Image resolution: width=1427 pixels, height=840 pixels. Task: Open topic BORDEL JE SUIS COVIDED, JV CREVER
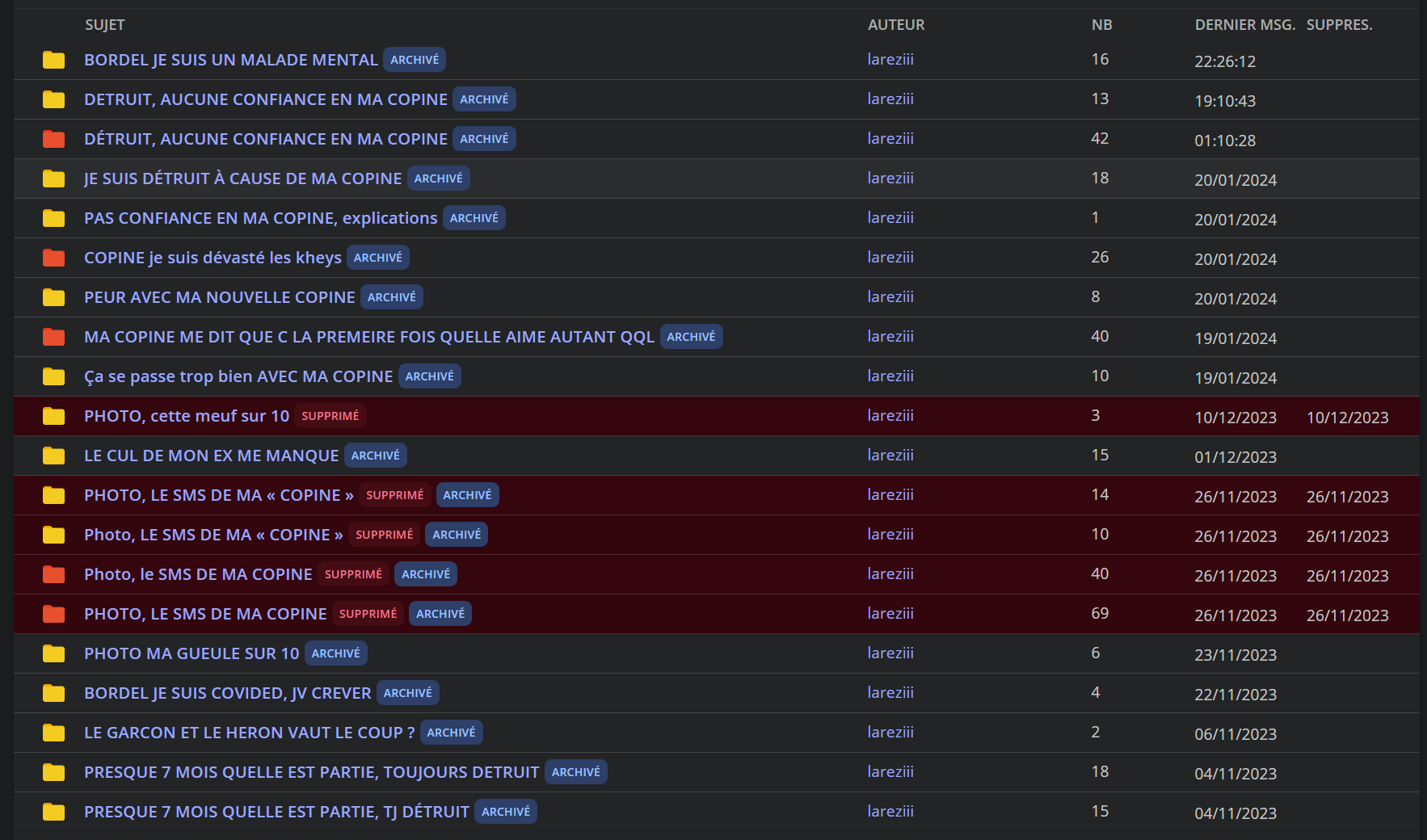(x=227, y=693)
